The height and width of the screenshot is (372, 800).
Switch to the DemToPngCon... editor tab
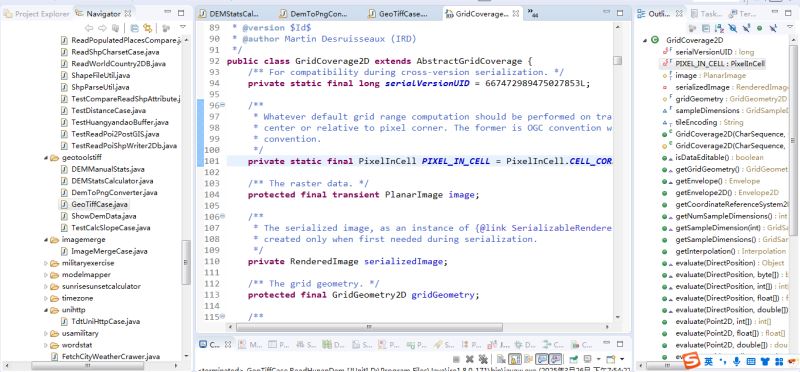coord(313,14)
